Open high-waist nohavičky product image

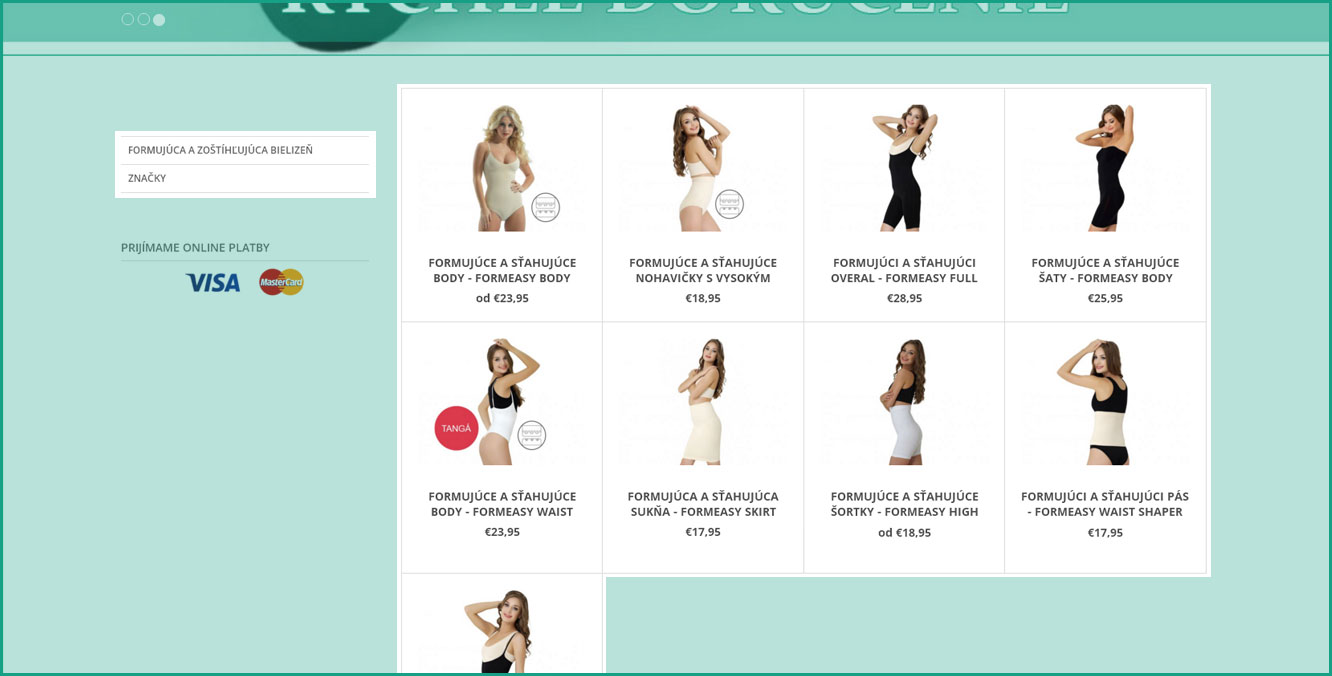(x=702, y=168)
